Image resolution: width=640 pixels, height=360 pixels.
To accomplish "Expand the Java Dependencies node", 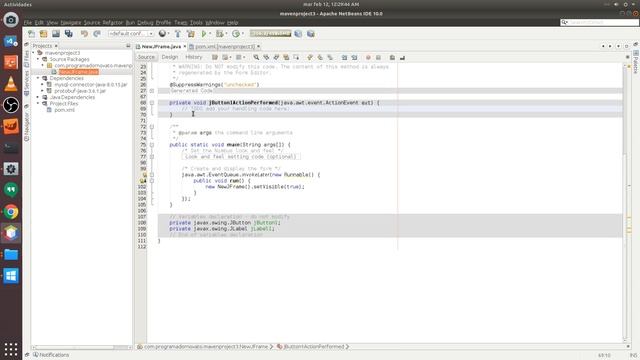I will (x=38, y=97).
